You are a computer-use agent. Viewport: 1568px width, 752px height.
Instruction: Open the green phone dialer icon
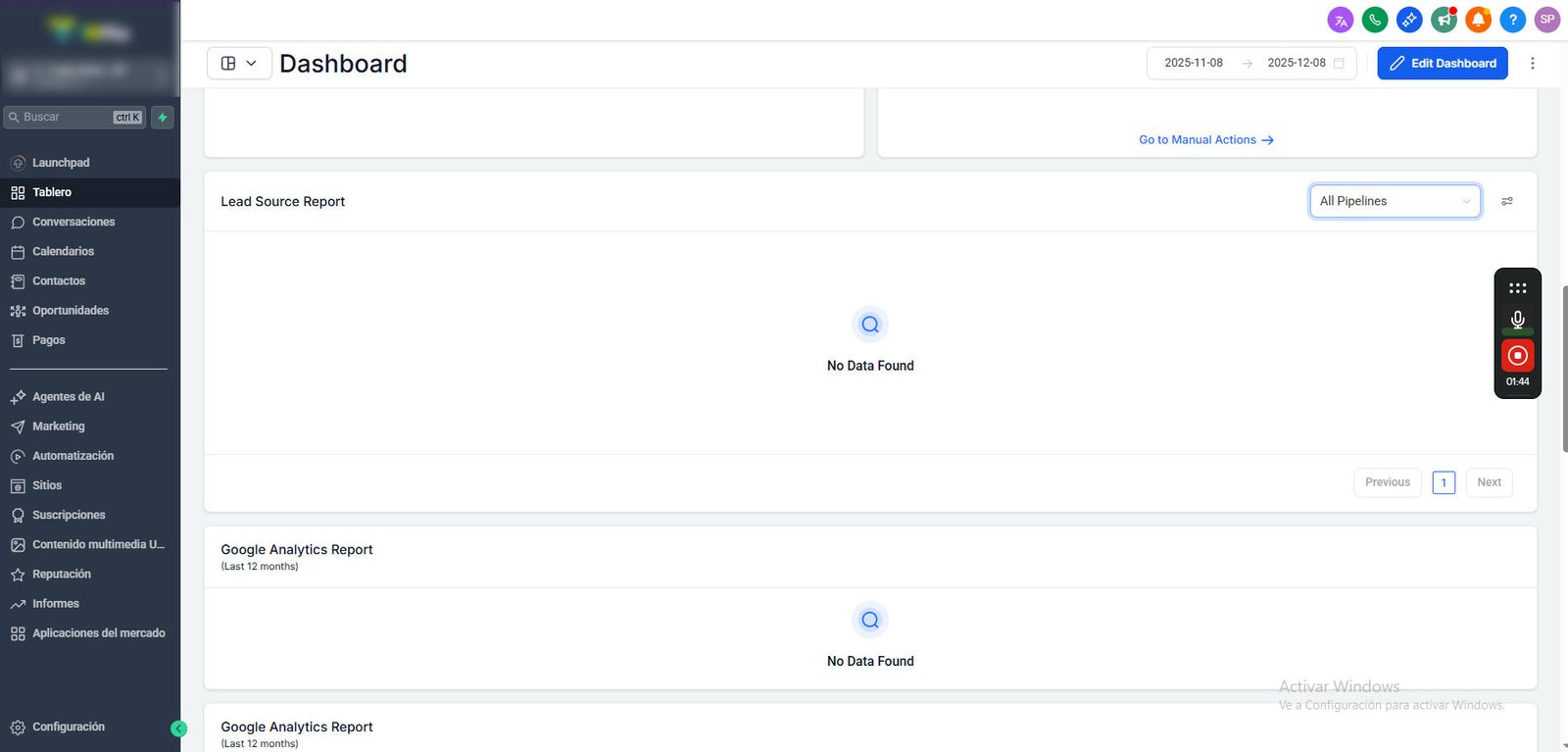click(1375, 20)
